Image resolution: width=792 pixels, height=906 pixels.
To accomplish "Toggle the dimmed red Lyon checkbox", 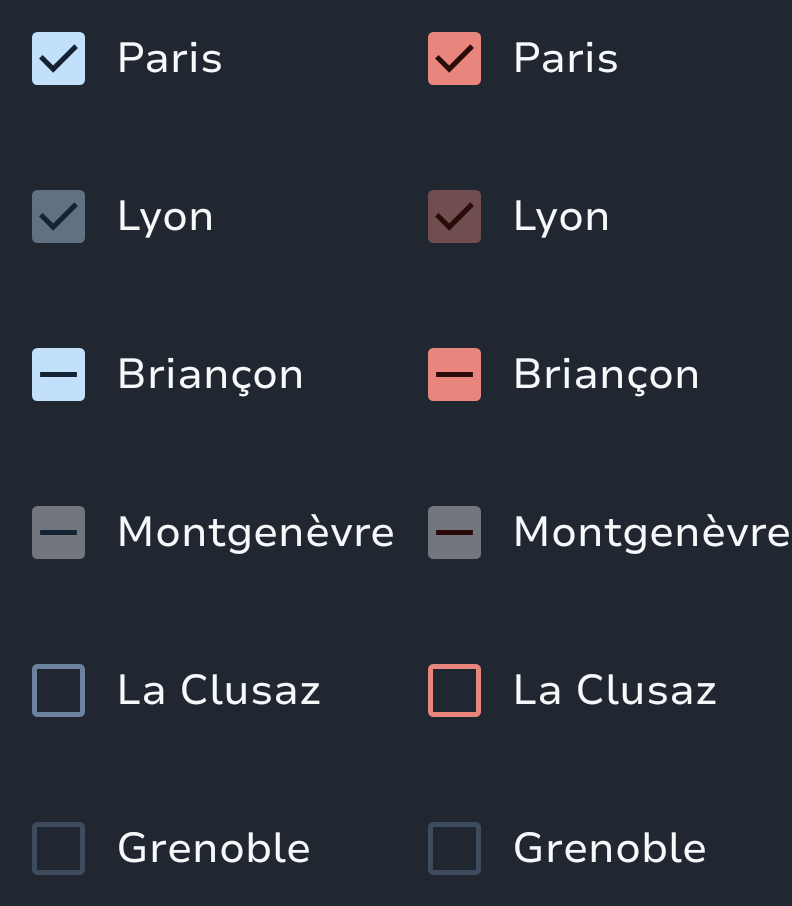I will tap(454, 216).
